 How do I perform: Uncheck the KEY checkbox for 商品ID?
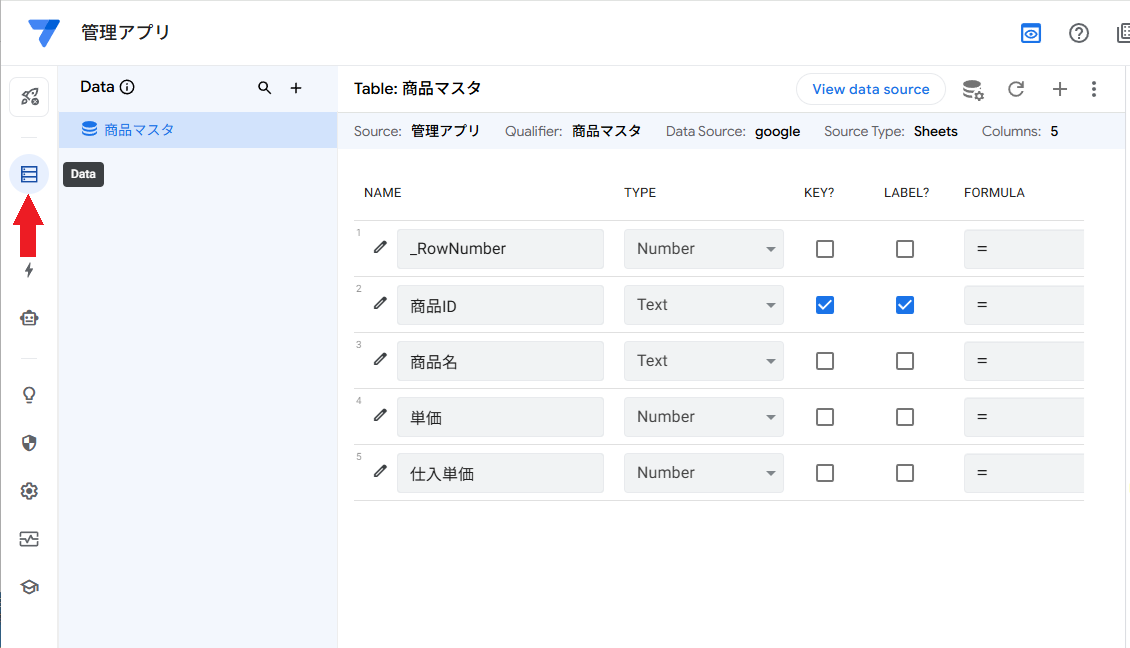click(x=825, y=305)
